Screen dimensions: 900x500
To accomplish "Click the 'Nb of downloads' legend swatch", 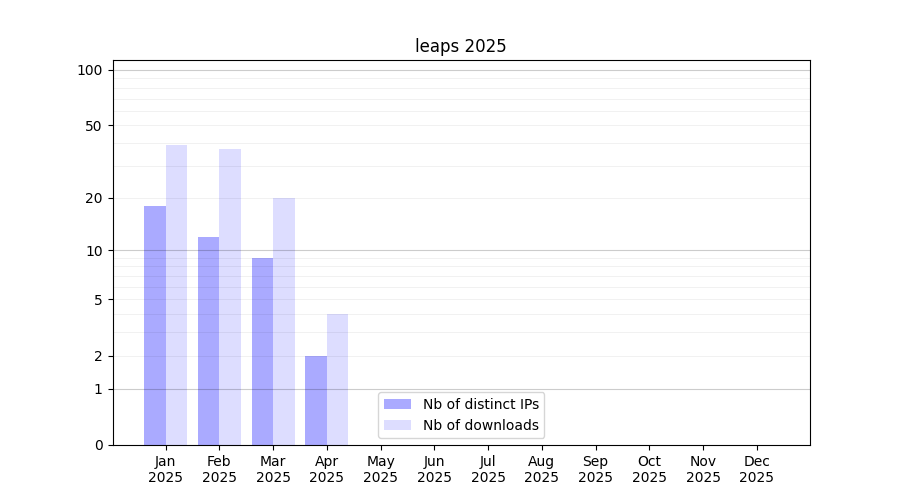I will 397,425.
